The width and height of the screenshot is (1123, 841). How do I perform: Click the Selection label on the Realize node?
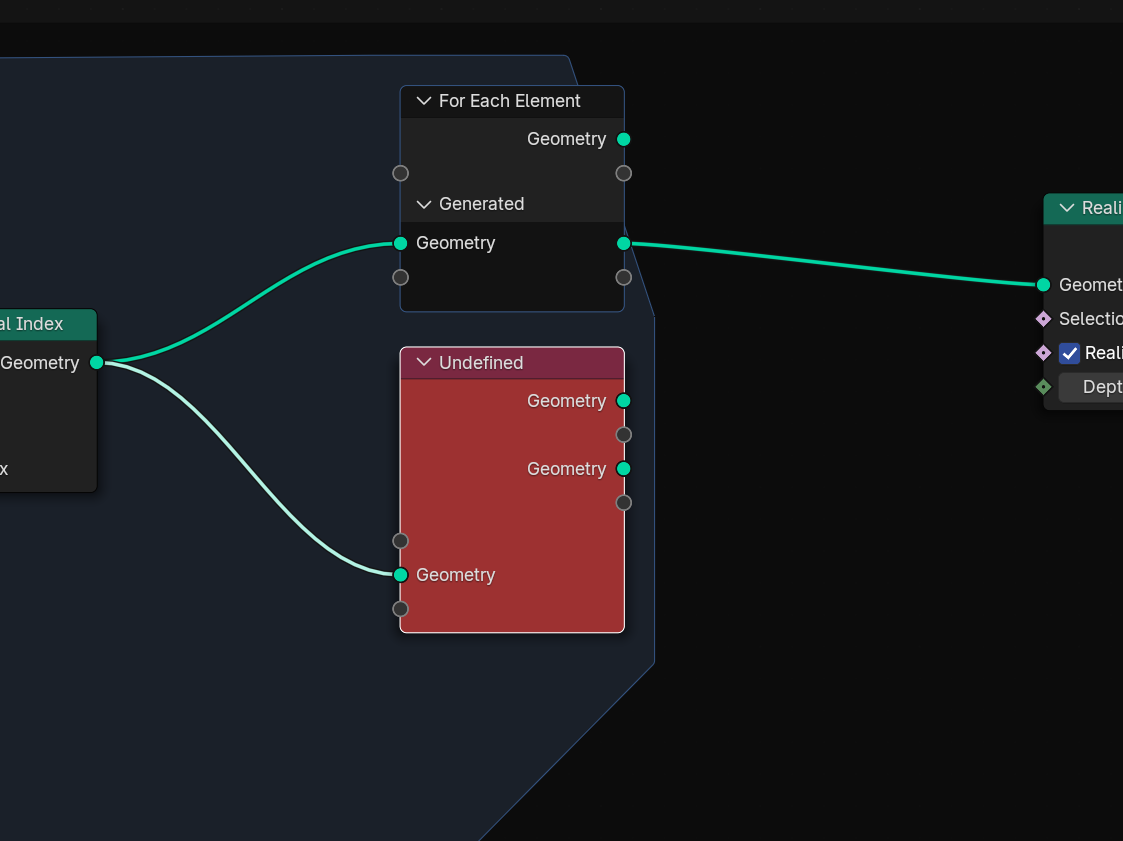(1091, 319)
